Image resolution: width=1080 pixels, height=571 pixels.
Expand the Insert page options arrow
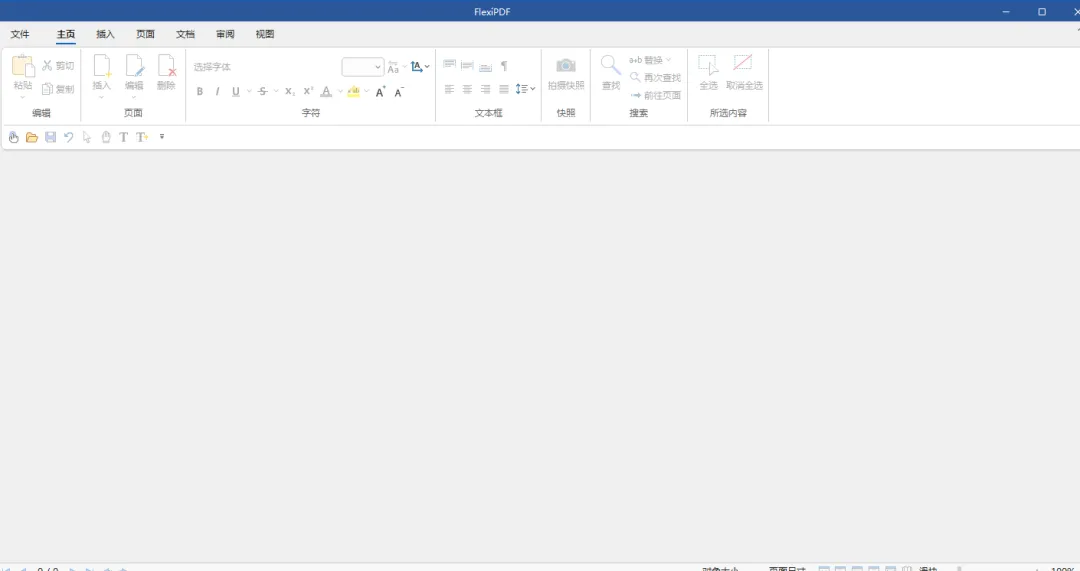click(x=102, y=97)
